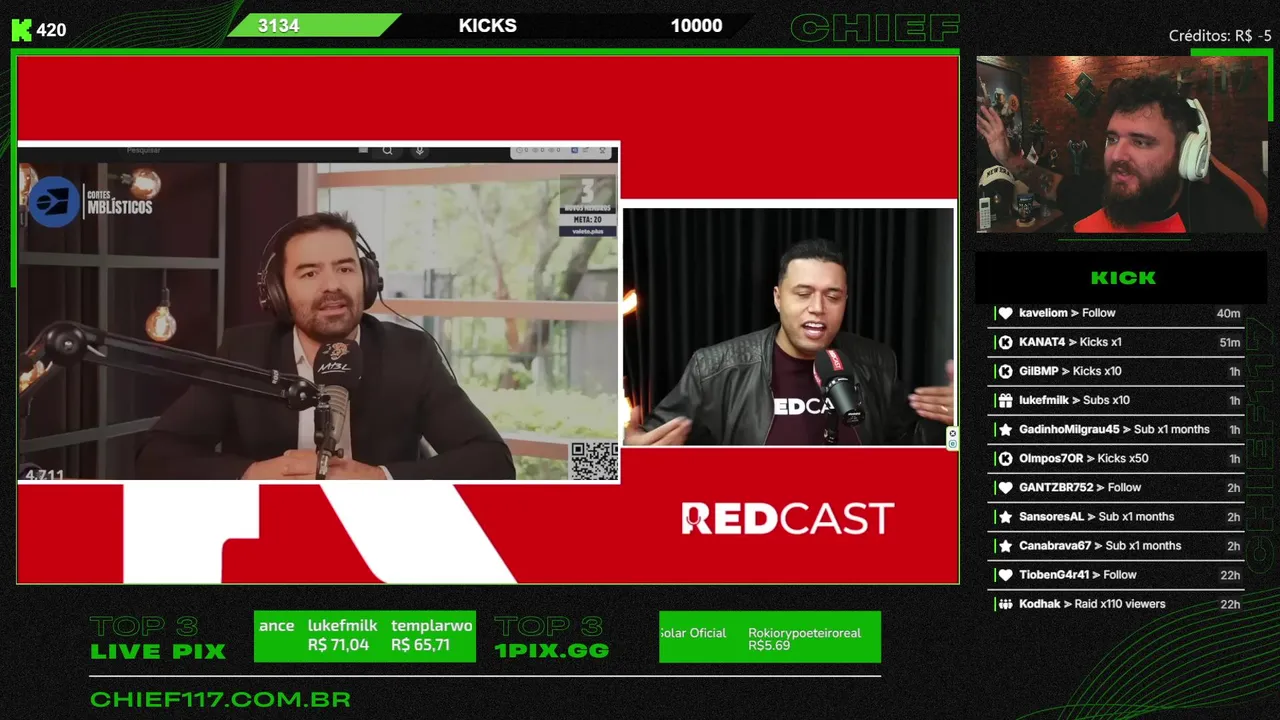This screenshot has height=720, width=1280.
Task: Click the KICKS goal label
Action: (488, 26)
